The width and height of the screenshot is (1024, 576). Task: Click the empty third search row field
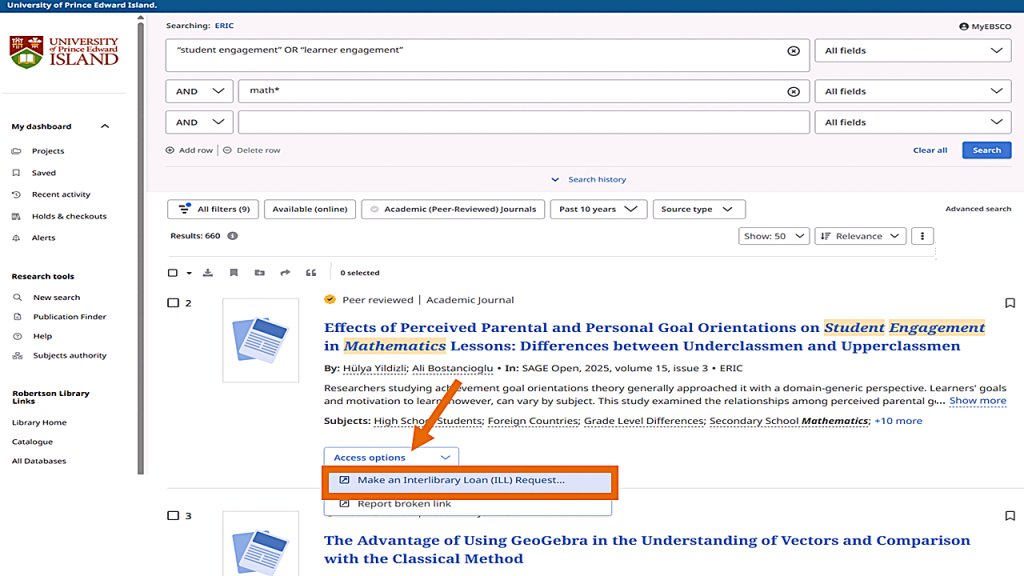click(523, 122)
